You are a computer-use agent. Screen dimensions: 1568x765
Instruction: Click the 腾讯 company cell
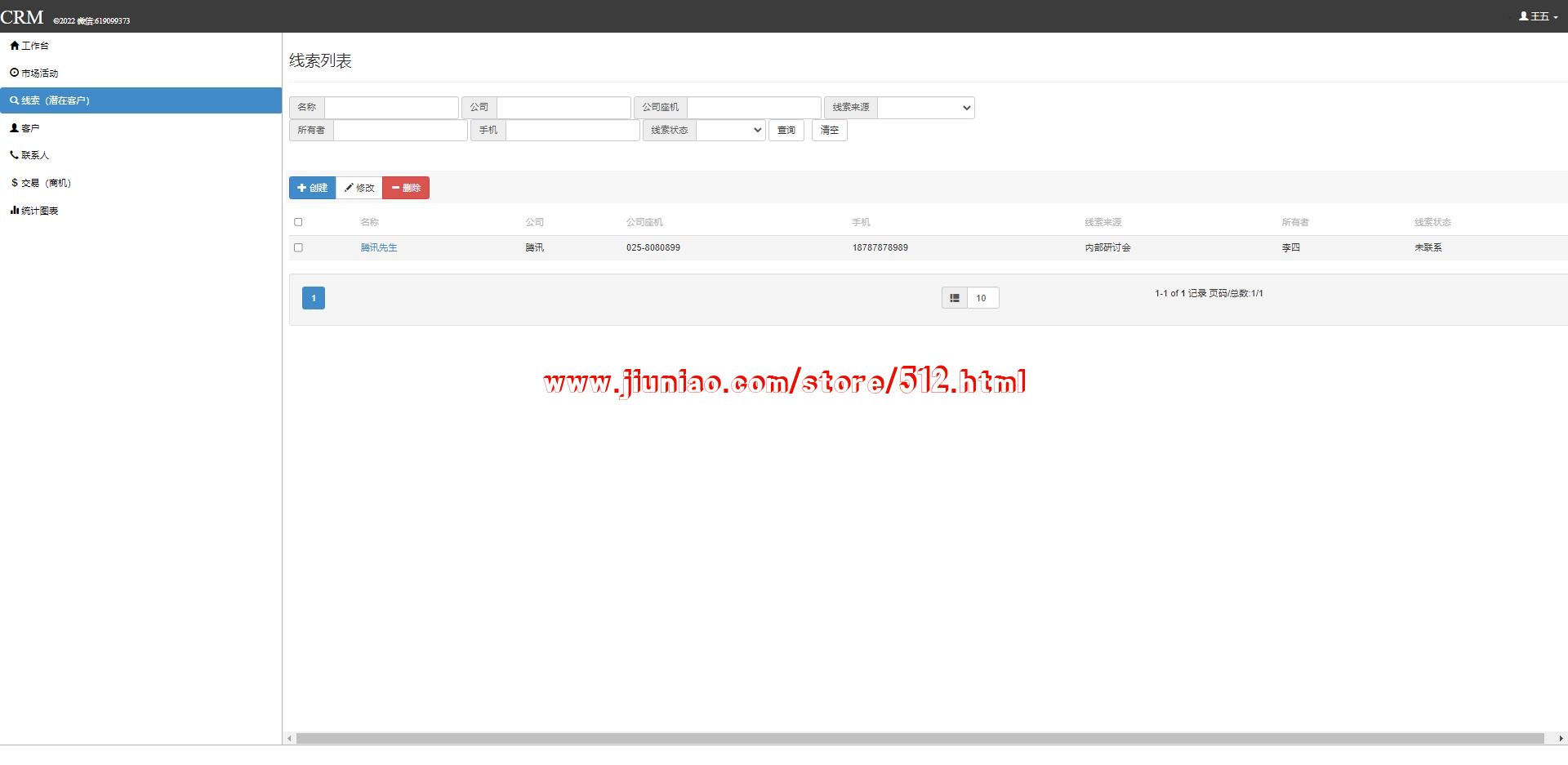(x=535, y=247)
